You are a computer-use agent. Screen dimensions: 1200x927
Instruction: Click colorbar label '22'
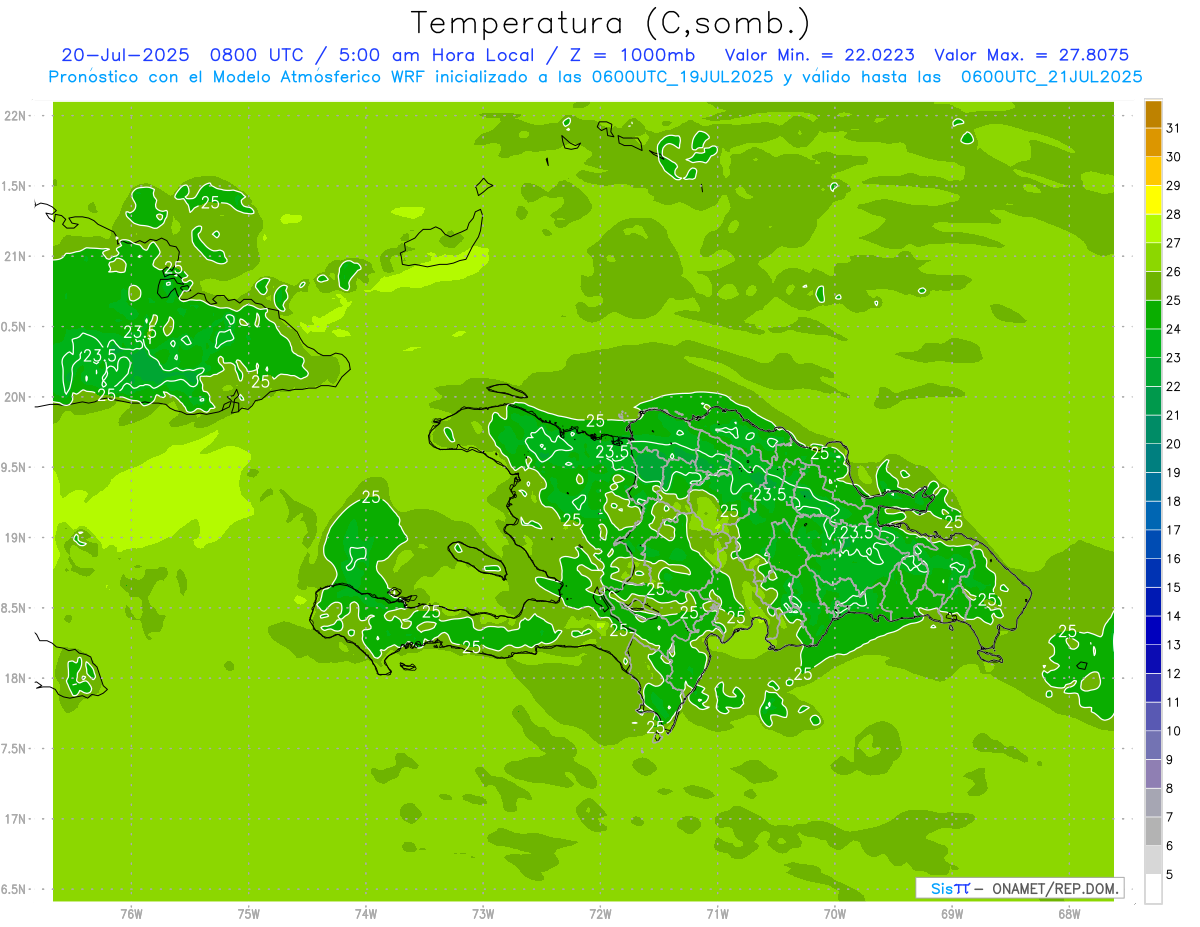1174,387
